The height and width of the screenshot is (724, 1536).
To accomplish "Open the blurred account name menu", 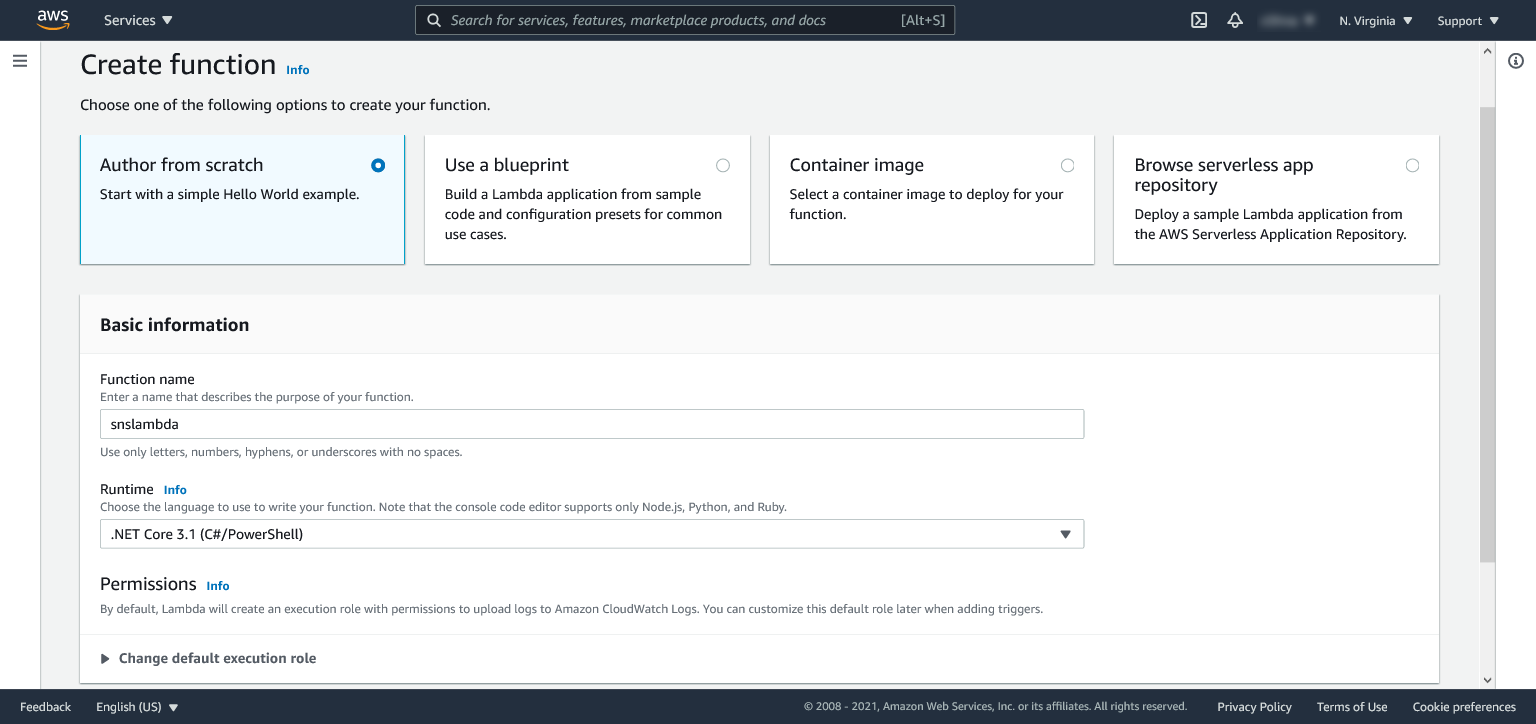I will pos(1287,20).
